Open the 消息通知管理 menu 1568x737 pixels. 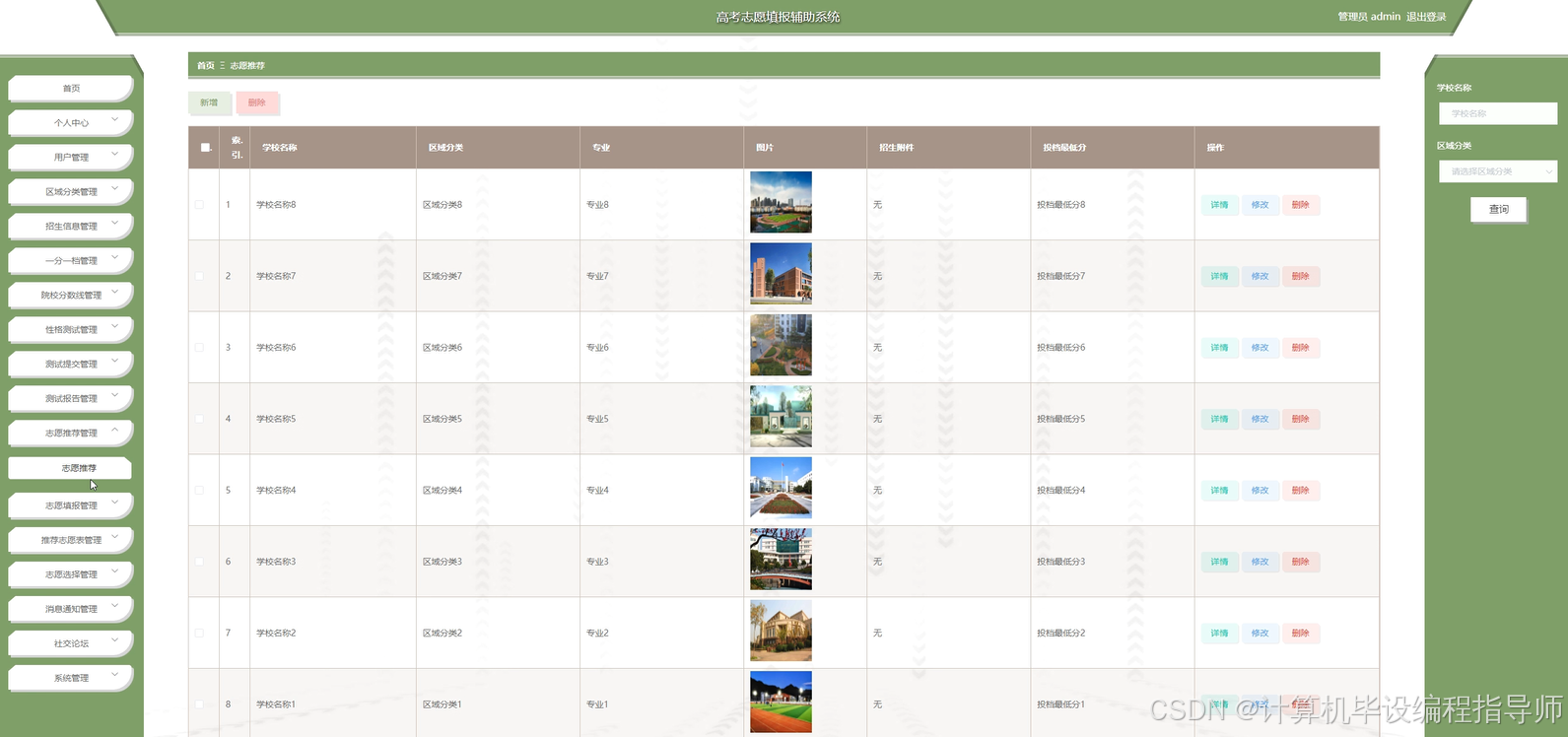click(x=71, y=608)
